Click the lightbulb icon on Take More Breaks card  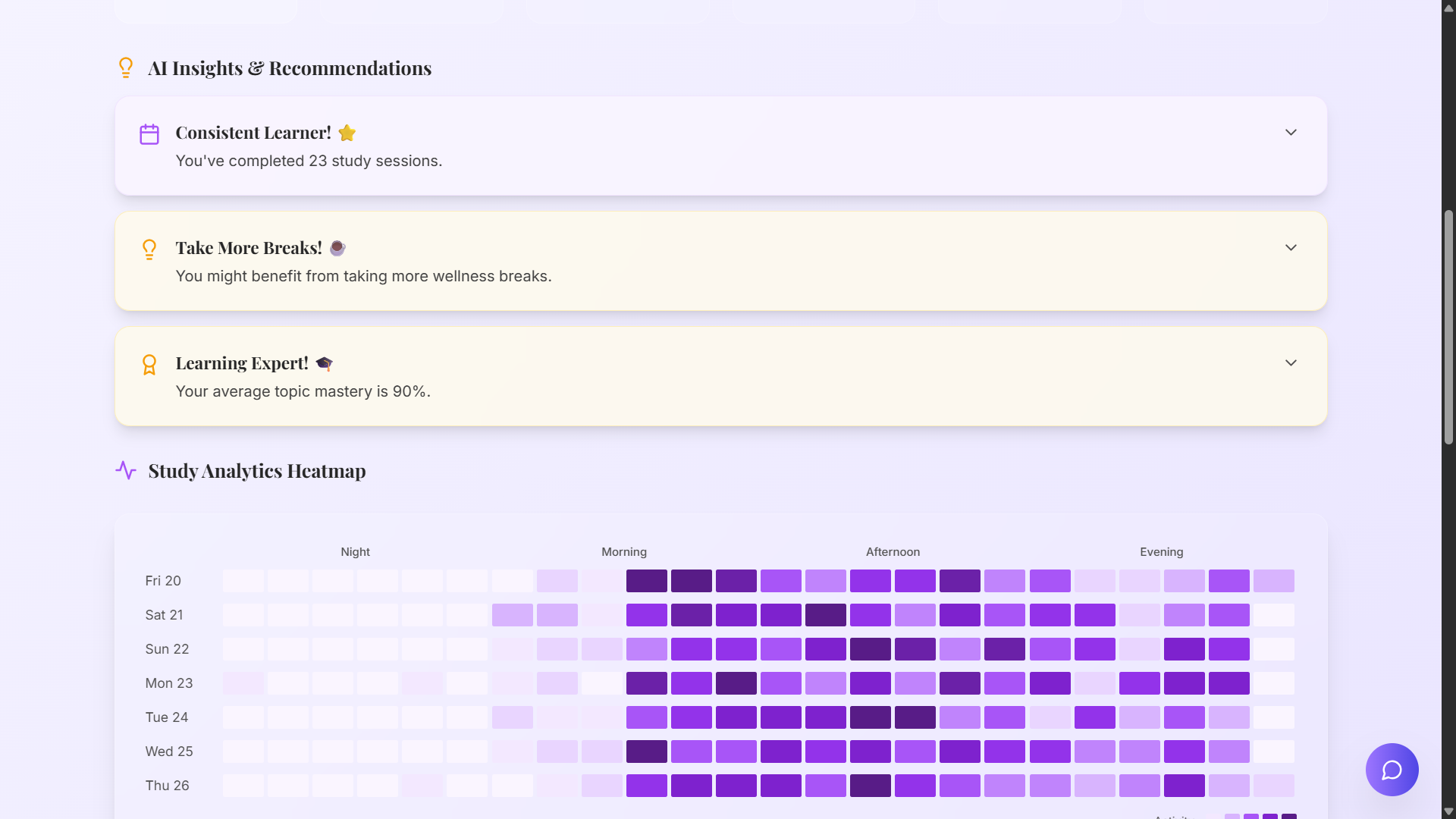tap(149, 249)
